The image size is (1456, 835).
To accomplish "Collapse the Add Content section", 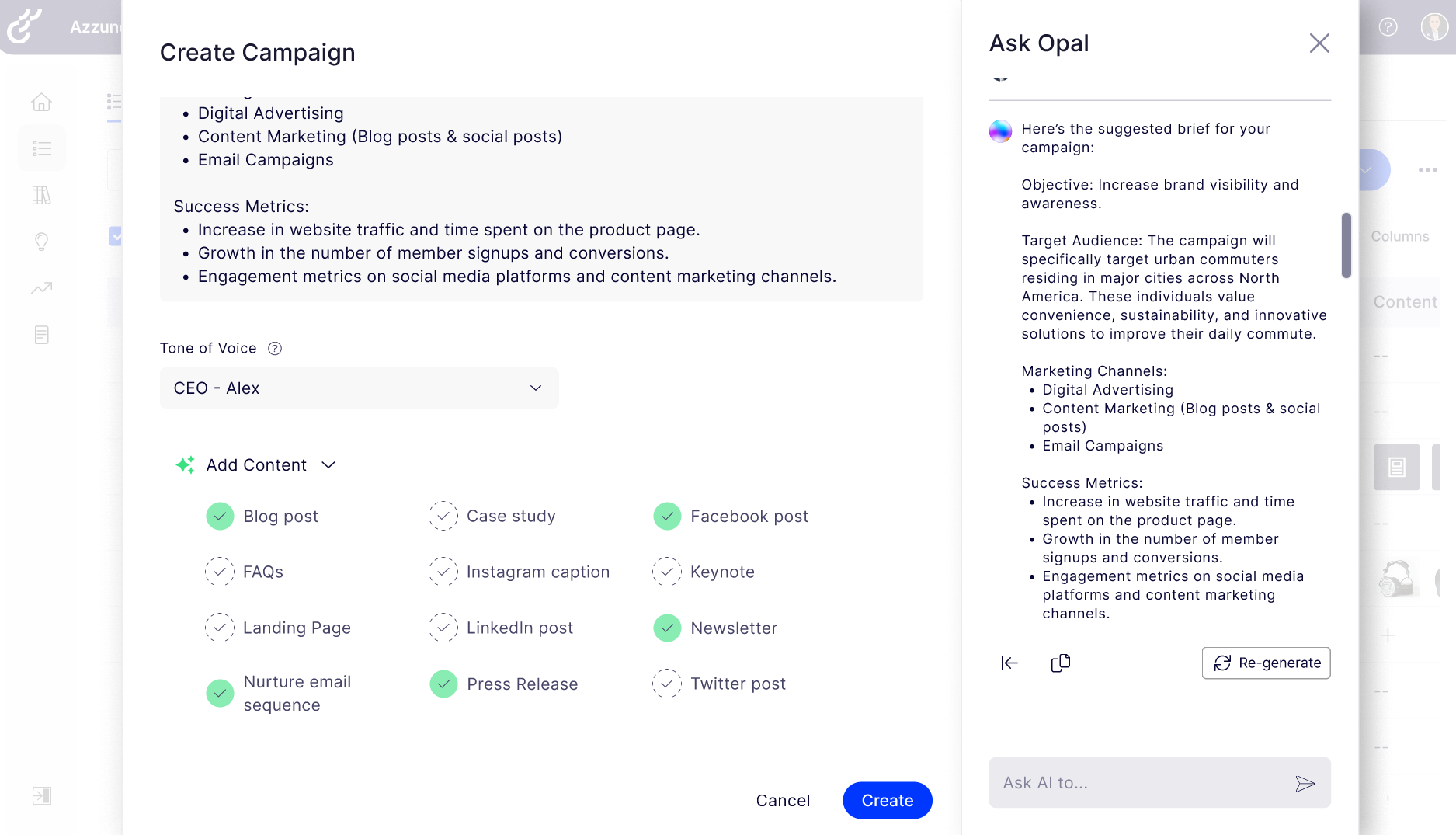I will (x=328, y=464).
